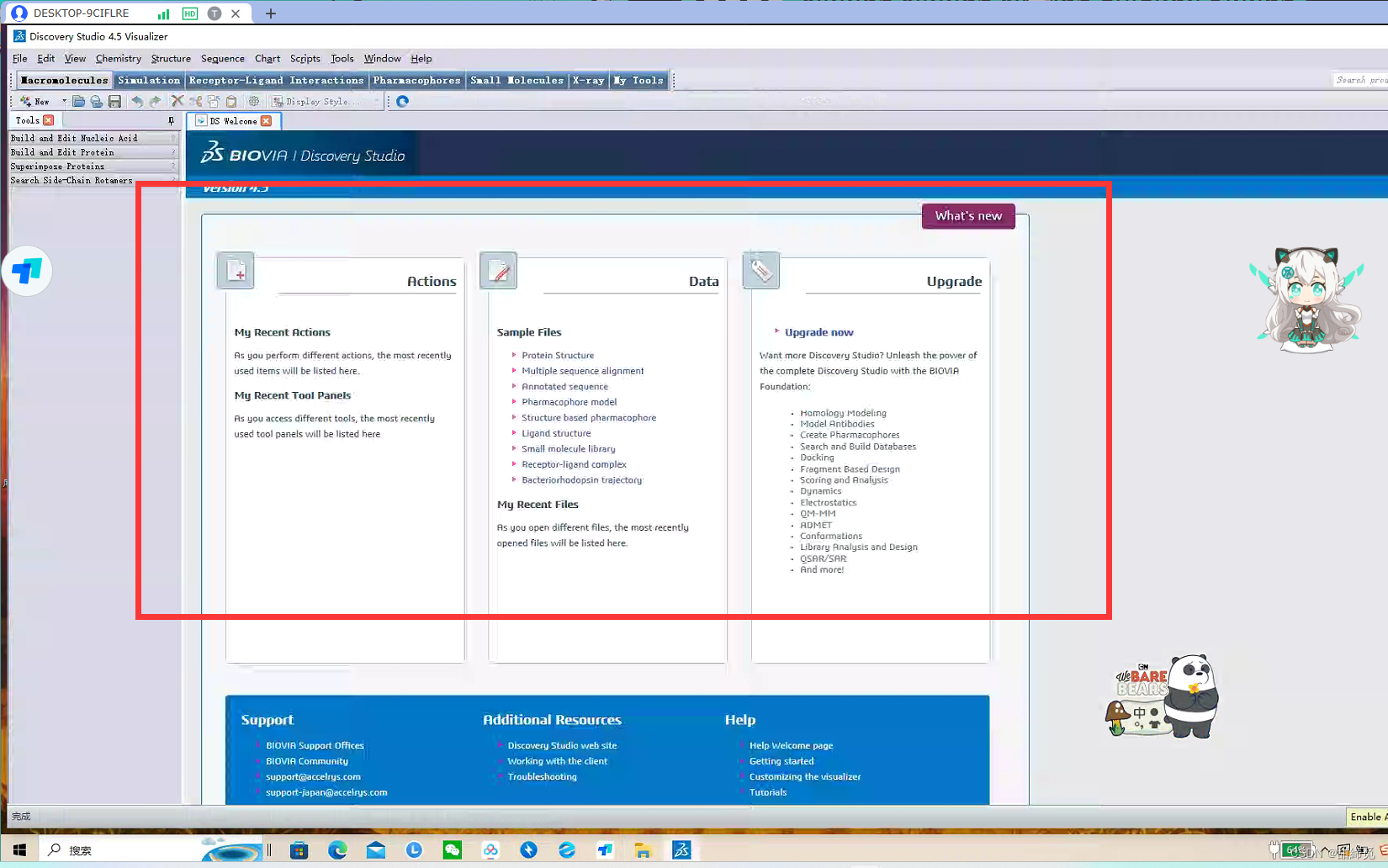Image resolution: width=1388 pixels, height=868 pixels.
Task: Open a new remote session tab with plus
Action: 270,13
